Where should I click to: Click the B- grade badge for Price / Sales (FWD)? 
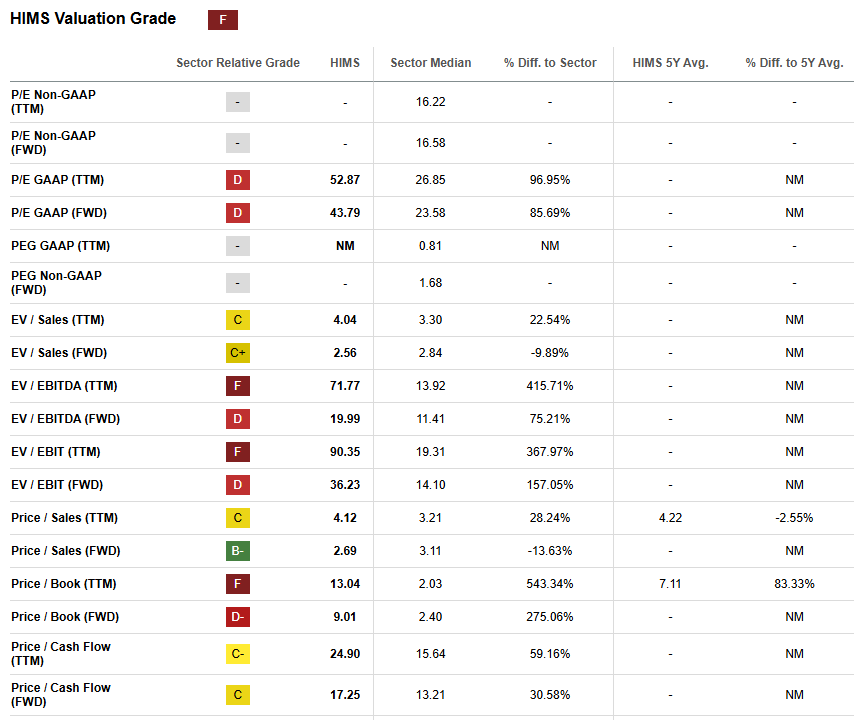click(x=238, y=550)
